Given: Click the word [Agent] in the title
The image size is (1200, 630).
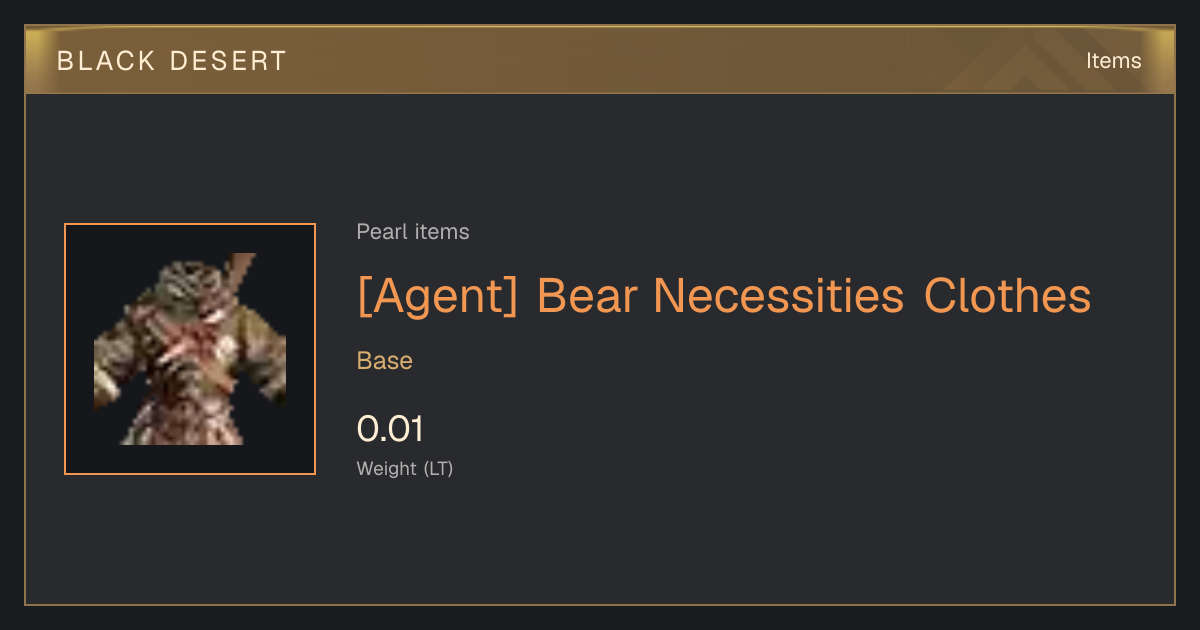Looking at the screenshot, I should tap(438, 296).
